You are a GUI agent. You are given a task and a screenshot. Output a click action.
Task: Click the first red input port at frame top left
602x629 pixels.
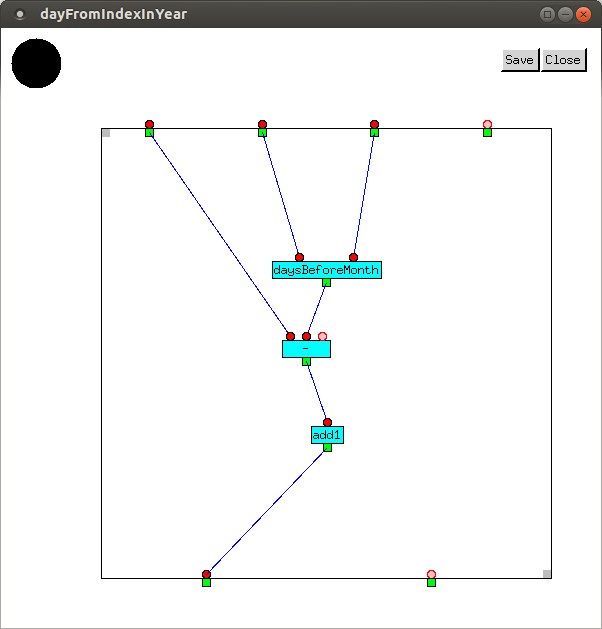(x=149, y=125)
